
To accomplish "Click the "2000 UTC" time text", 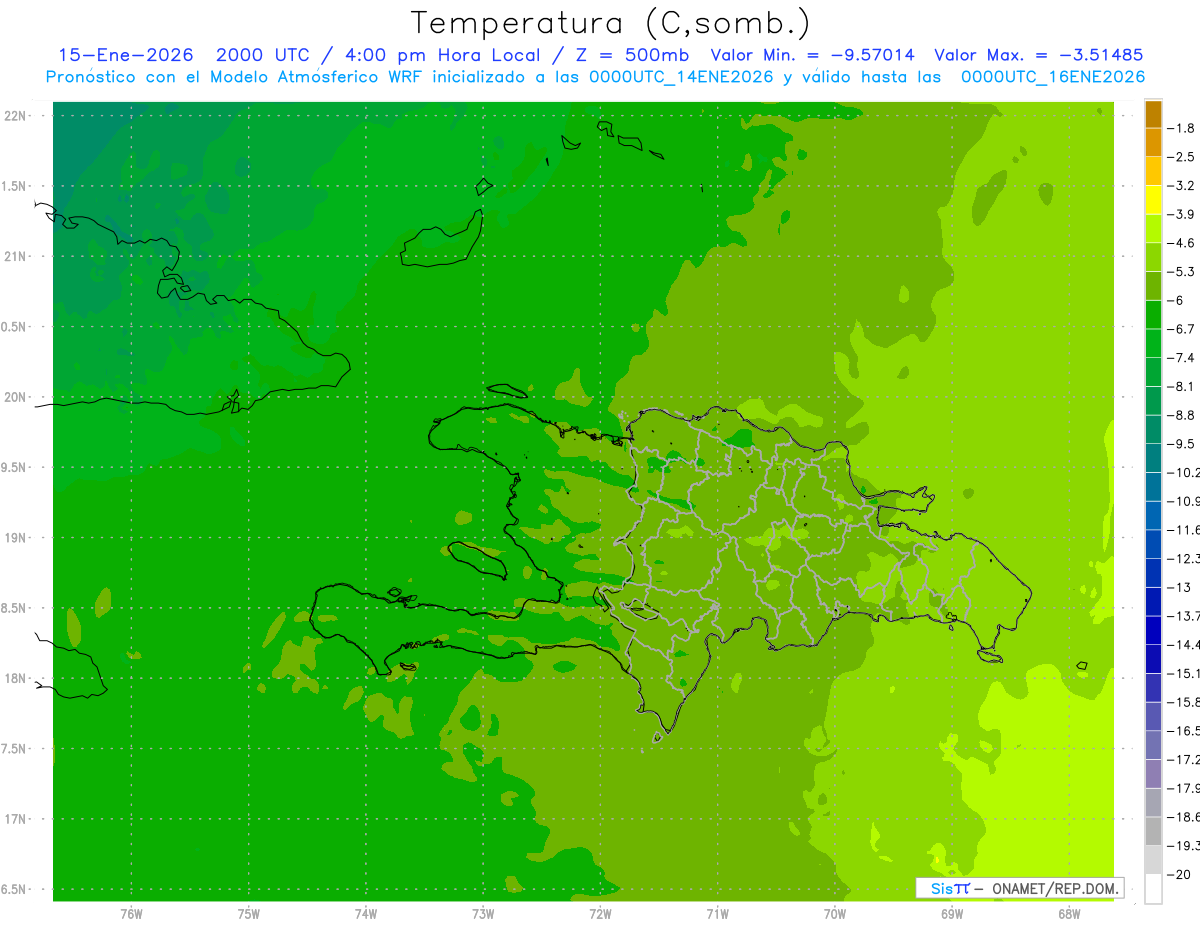I will [265, 55].
